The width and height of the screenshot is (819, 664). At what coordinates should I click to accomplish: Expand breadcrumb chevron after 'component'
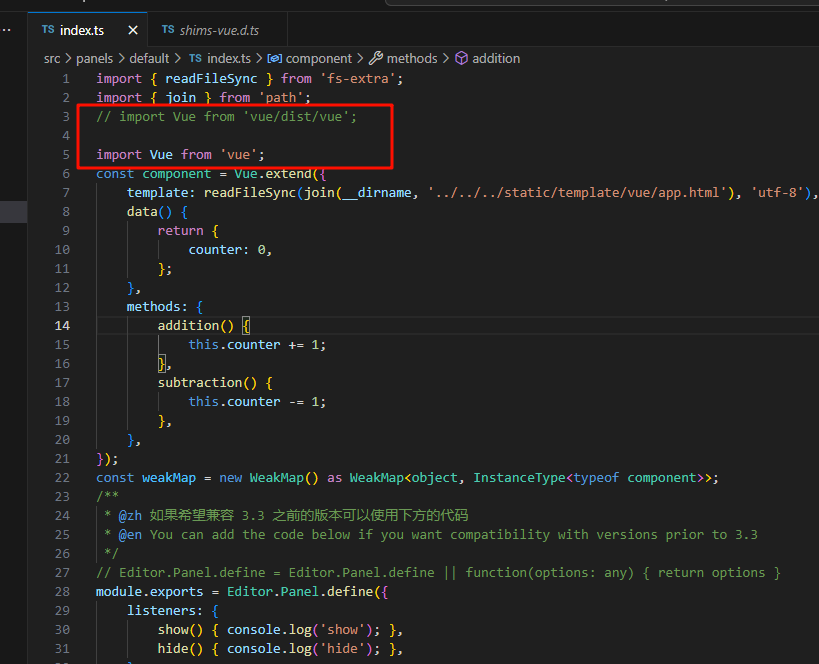click(x=360, y=59)
